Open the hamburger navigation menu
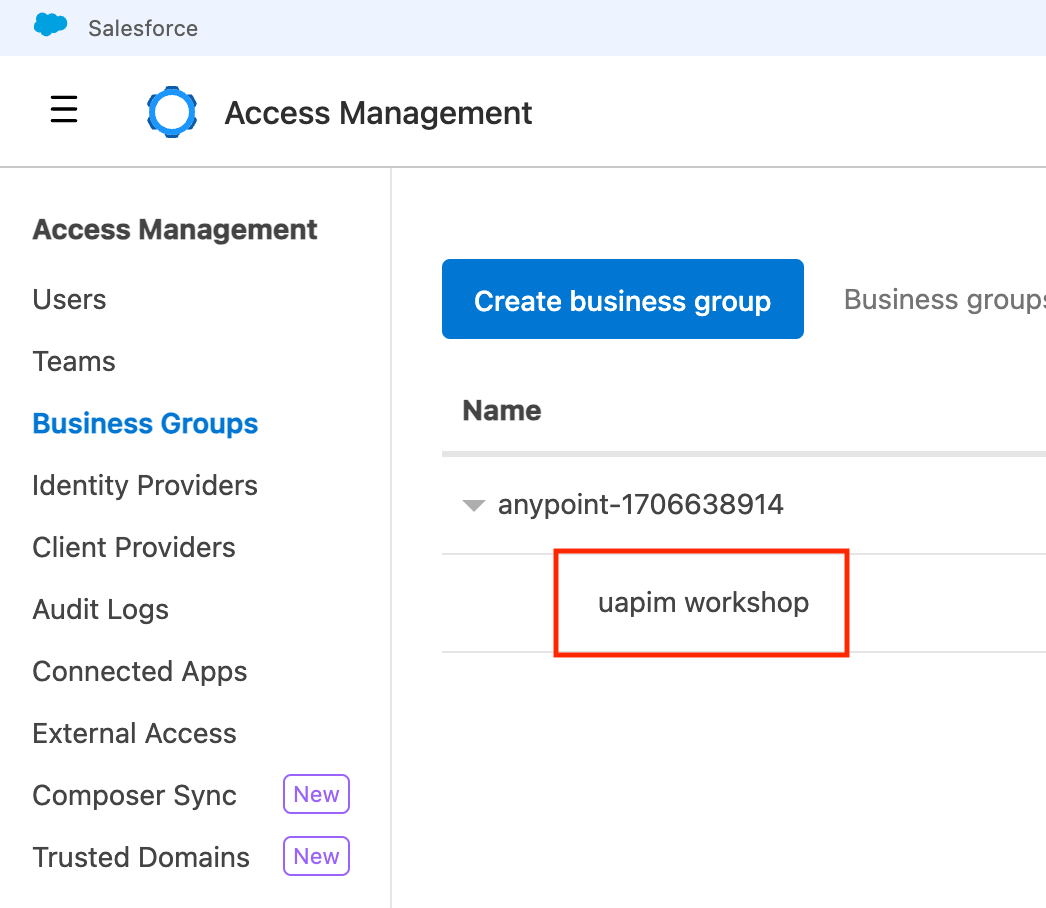This screenshot has width=1046, height=908. tap(64, 109)
